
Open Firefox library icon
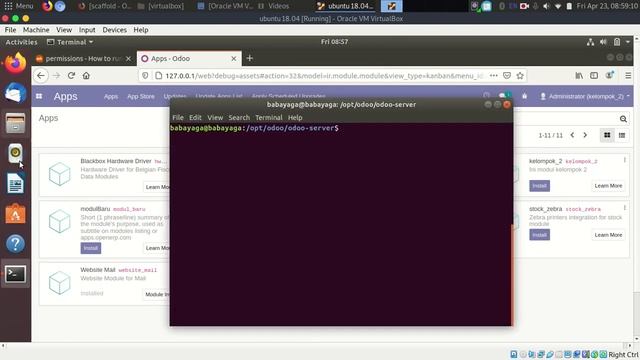click(579, 76)
